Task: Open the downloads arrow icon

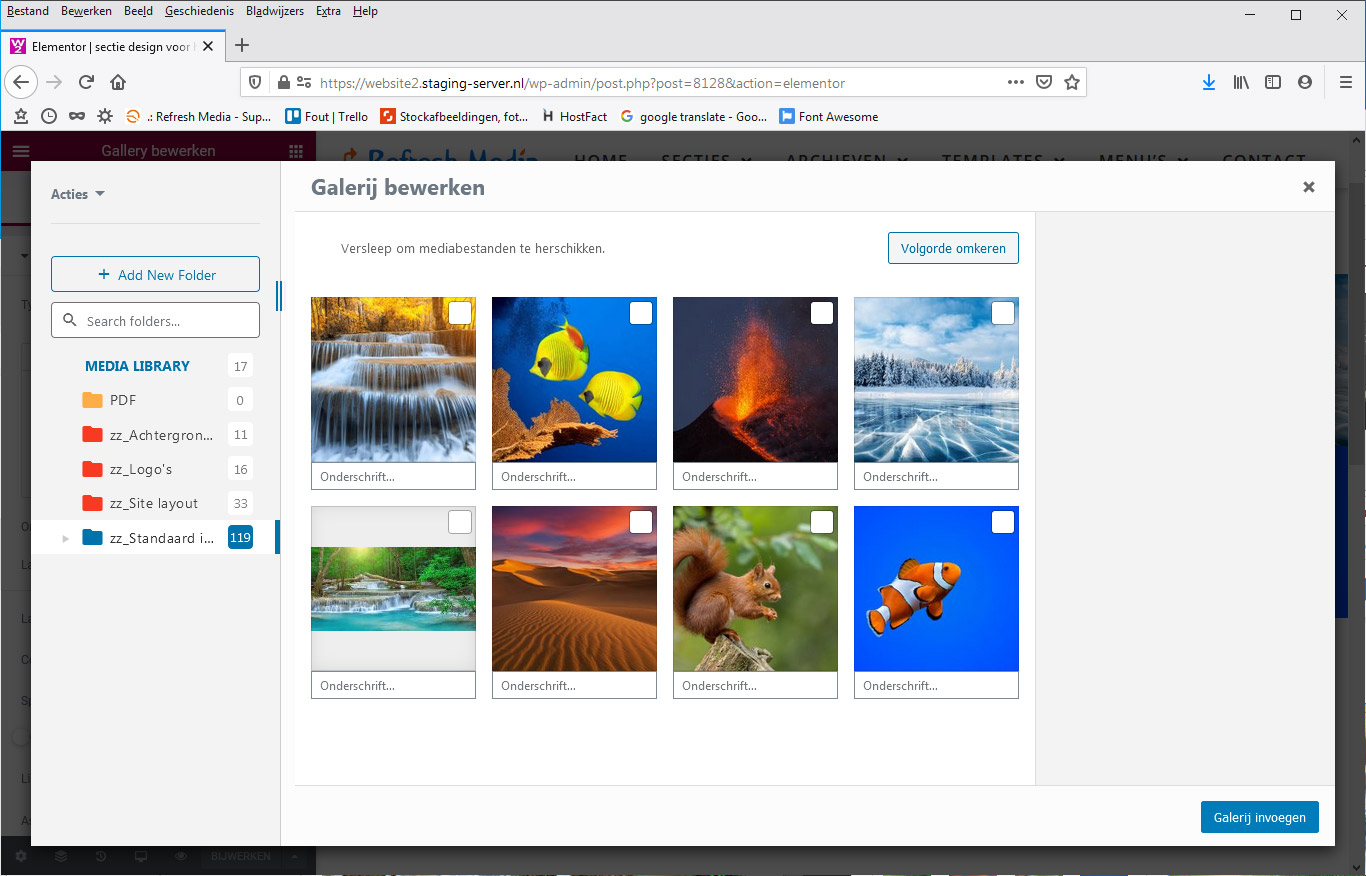Action: [1208, 82]
